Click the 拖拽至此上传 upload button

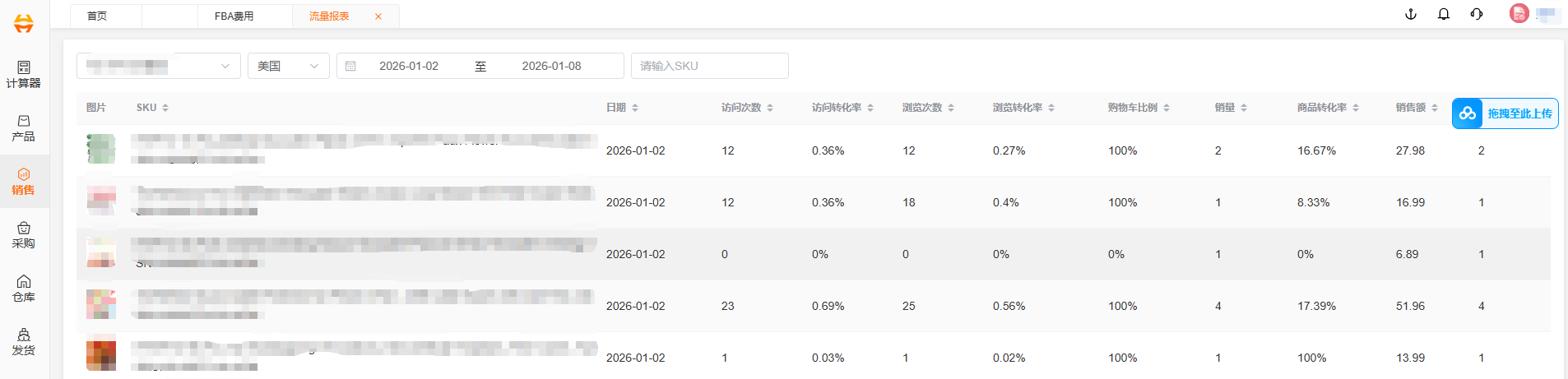(1505, 113)
